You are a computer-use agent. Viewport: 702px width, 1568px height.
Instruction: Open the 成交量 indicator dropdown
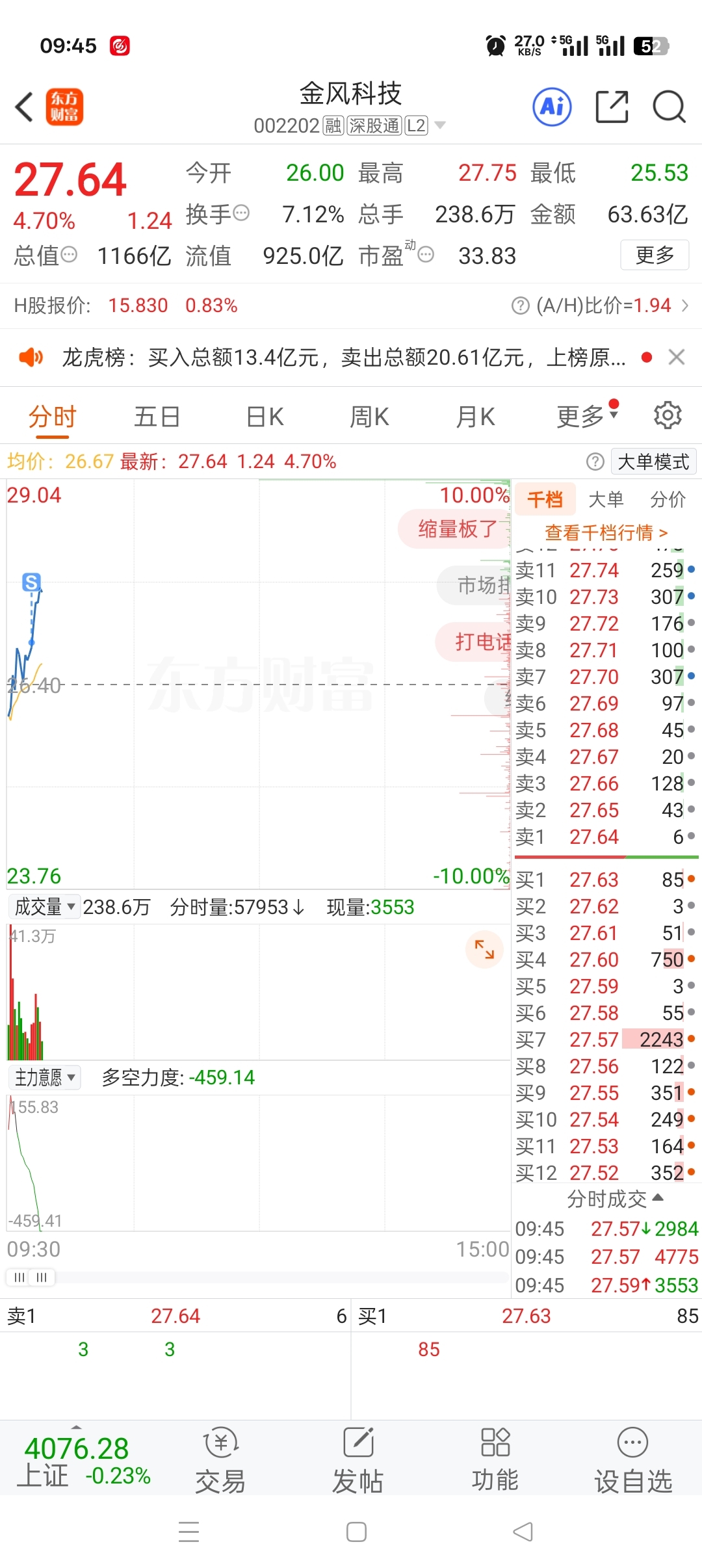click(44, 906)
